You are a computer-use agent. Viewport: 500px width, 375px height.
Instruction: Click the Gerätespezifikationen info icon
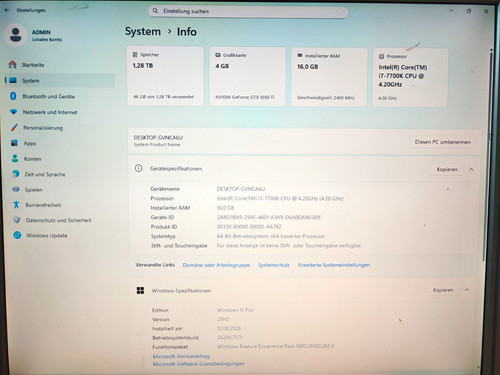(138, 168)
